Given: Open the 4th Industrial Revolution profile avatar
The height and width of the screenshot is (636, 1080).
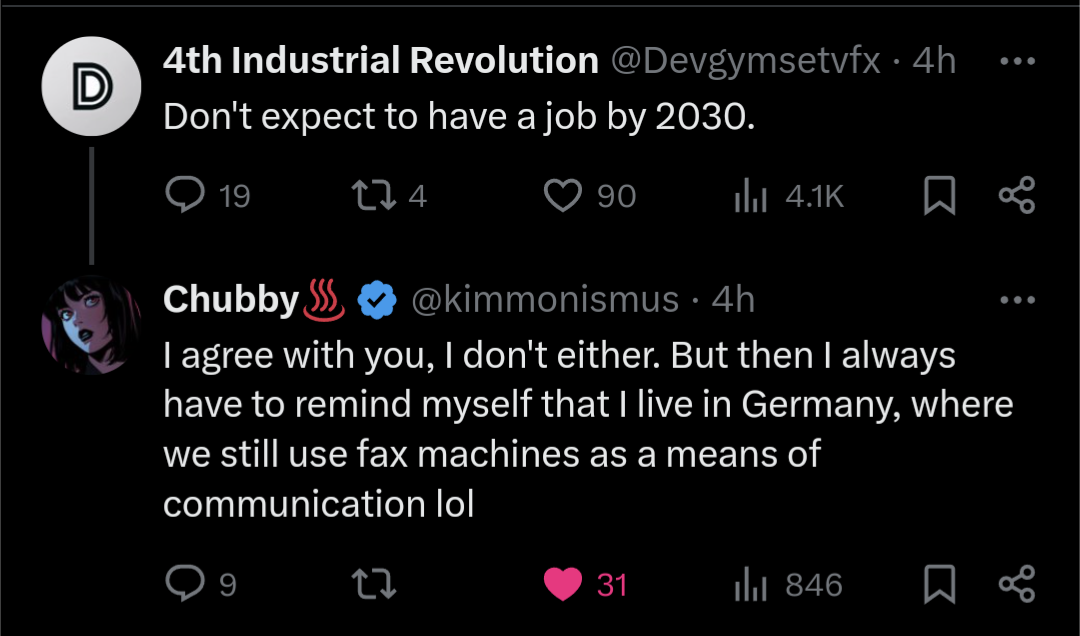Looking at the screenshot, I should coord(91,87).
